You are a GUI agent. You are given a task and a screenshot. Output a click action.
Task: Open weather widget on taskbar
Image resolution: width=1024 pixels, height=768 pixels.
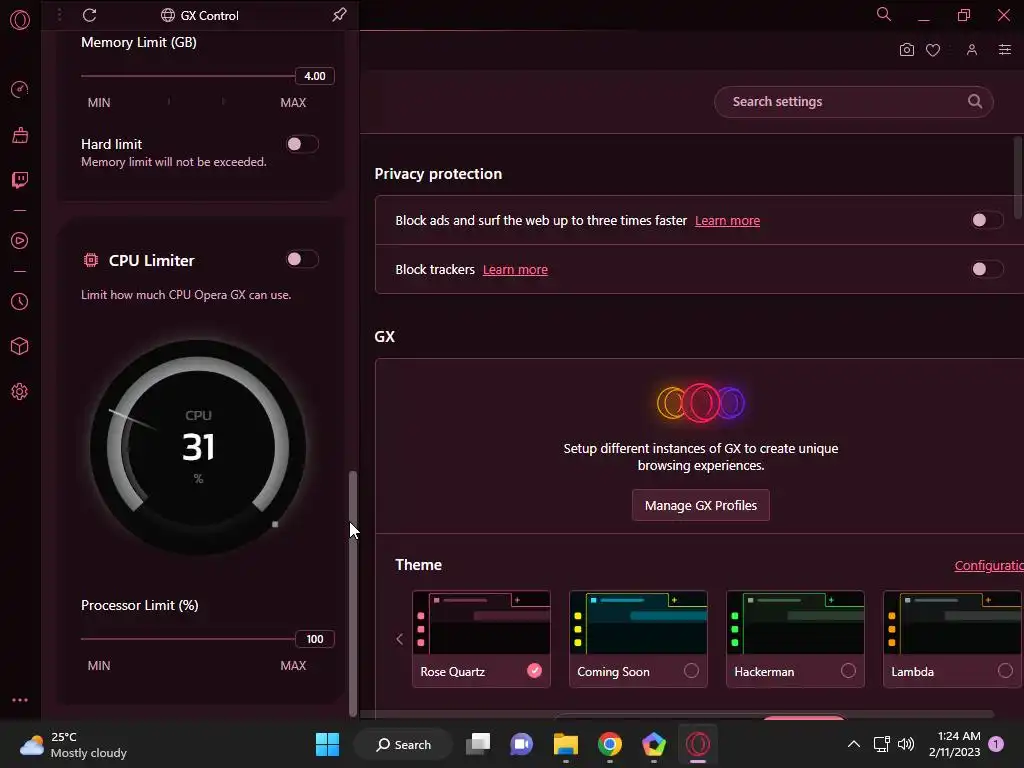(73, 744)
